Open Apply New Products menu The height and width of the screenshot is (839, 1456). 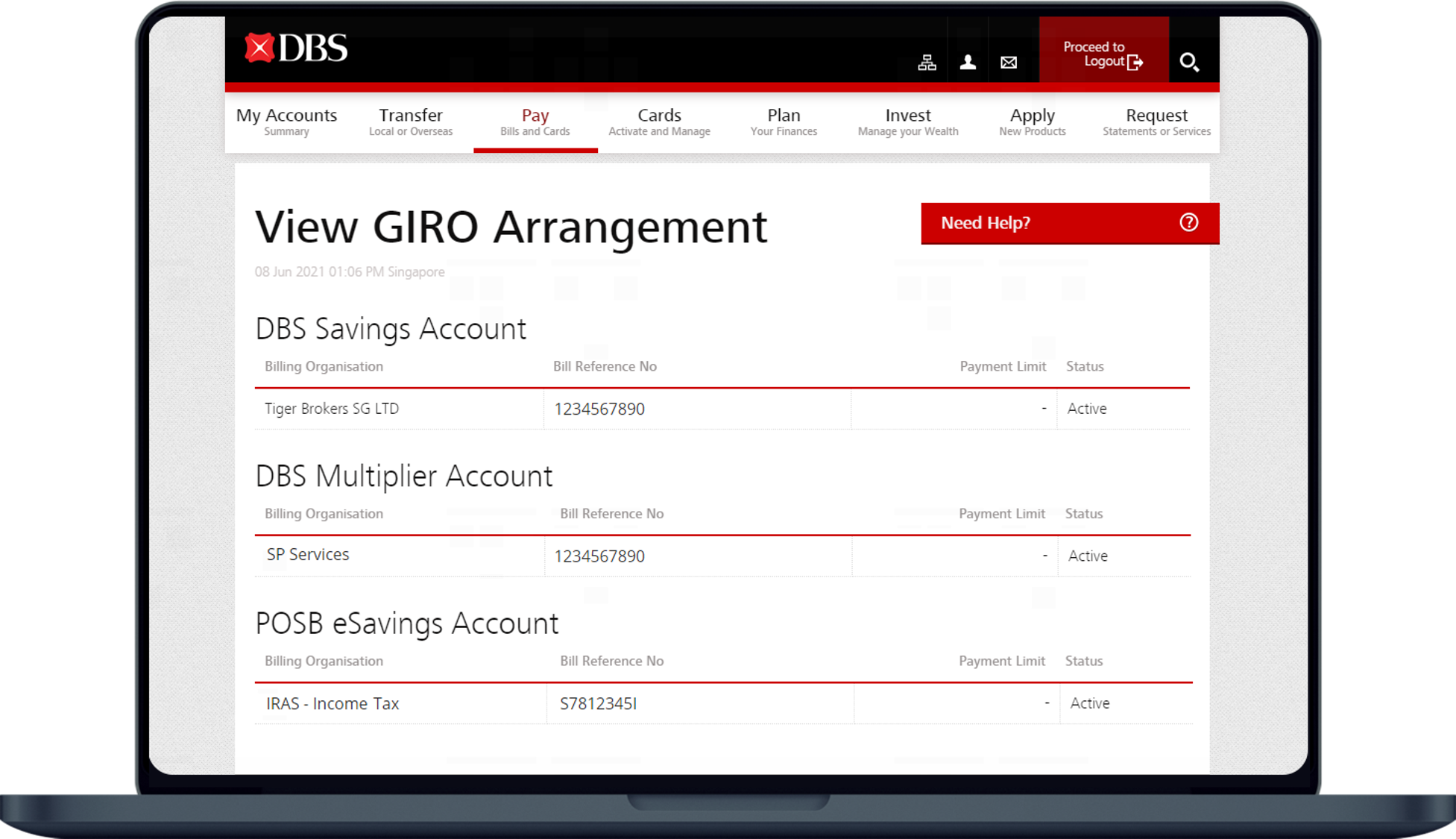click(x=1033, y=122)
